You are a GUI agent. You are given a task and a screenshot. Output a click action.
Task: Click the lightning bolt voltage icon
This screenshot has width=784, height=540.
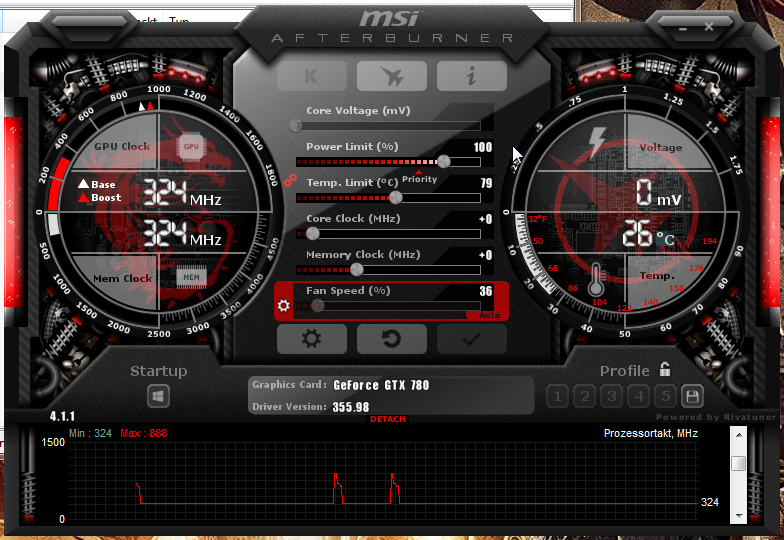coord(597,142)
